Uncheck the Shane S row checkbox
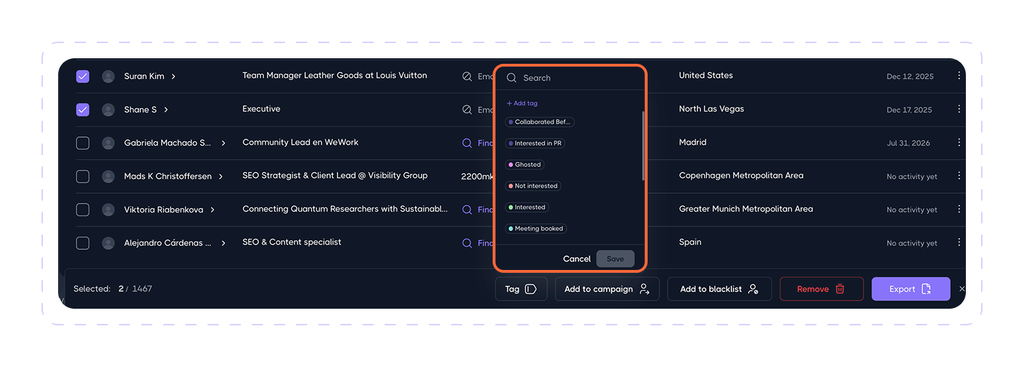The height and width of the screenshot is (367, 1024). click(82, 110)
